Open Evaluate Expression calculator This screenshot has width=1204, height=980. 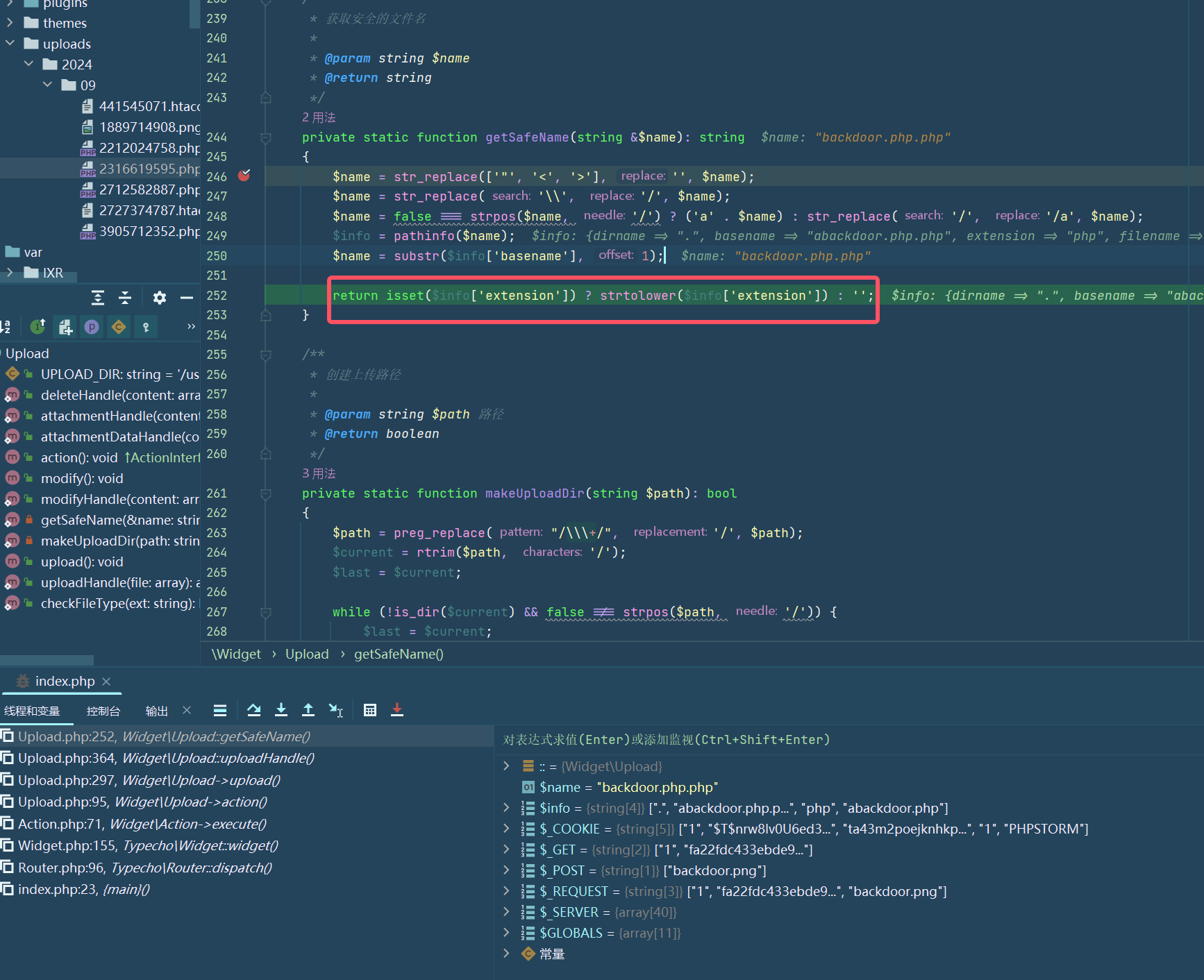click(370, 710)
